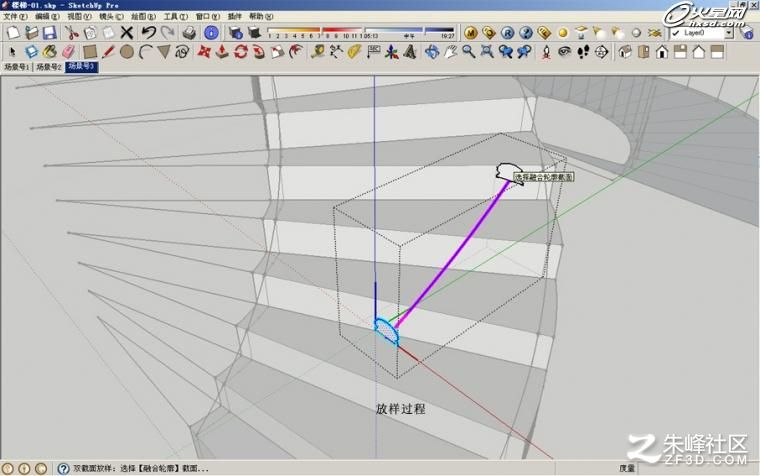Toggle shadows display on/off
The height and width of the screenshot is (476, 760).
point(254,33)
